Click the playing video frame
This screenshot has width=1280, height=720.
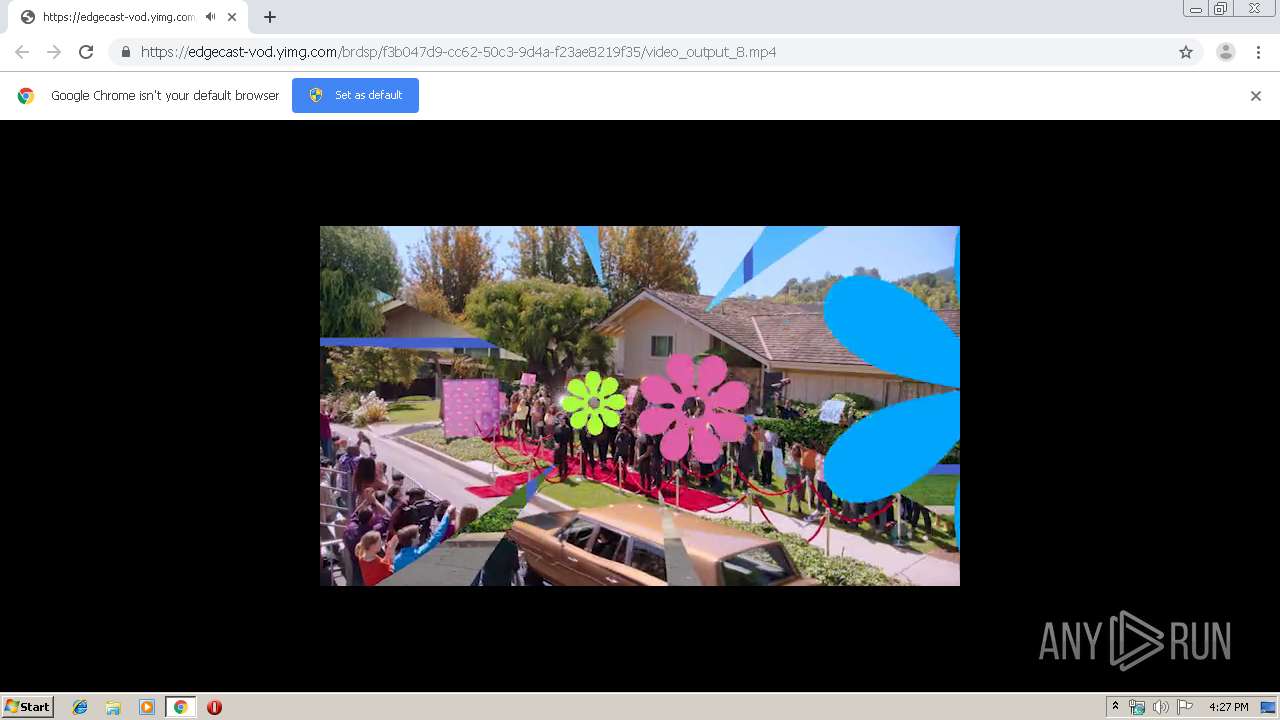(640, 406)
